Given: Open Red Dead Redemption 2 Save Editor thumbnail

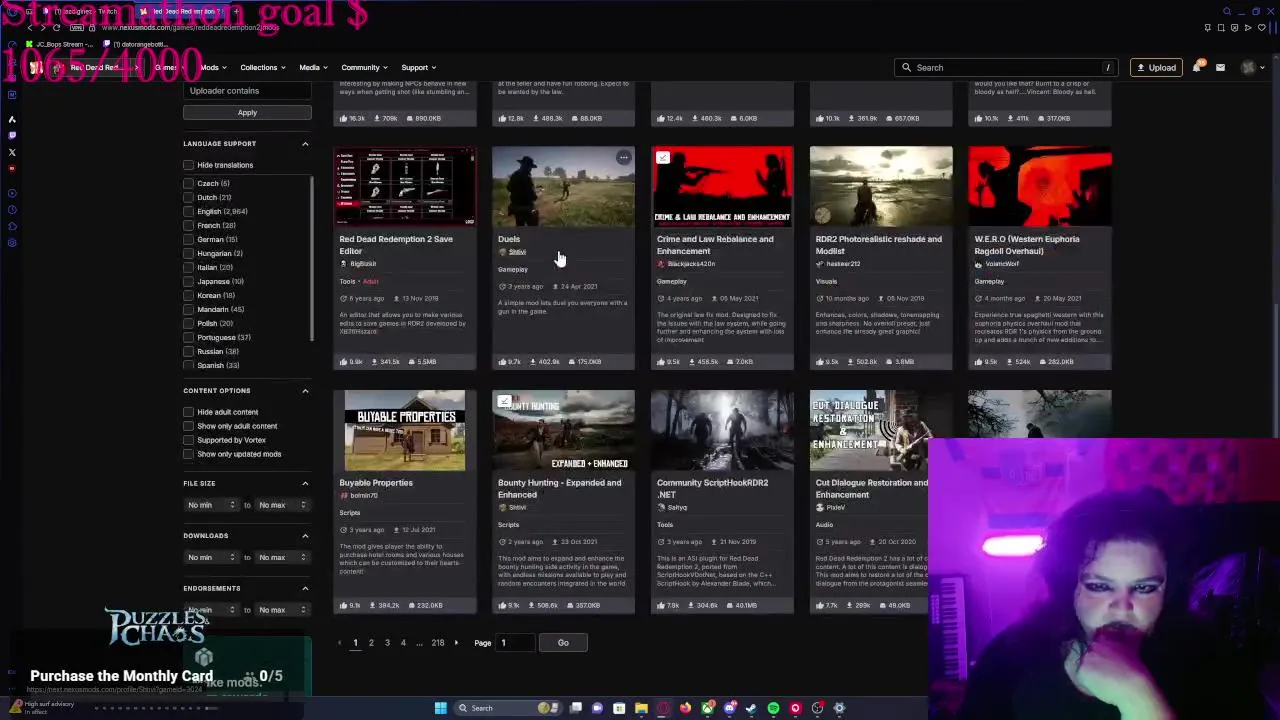Looking at the screenshot, I should (x=405, y=186).
